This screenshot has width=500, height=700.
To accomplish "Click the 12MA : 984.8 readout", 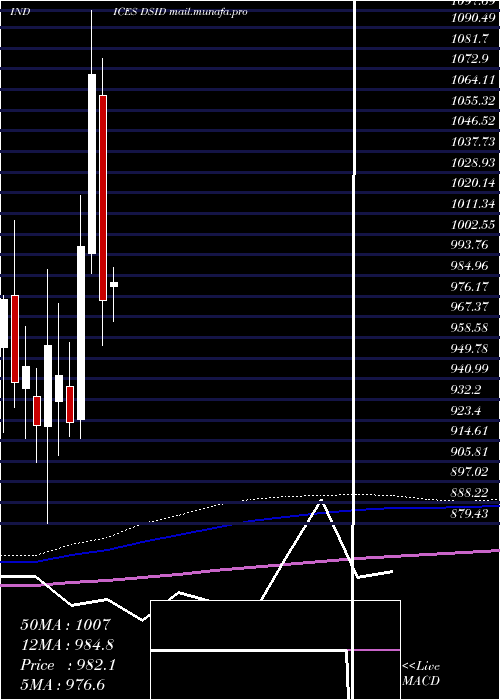I will pyautogui.click(x=67, y=645).
